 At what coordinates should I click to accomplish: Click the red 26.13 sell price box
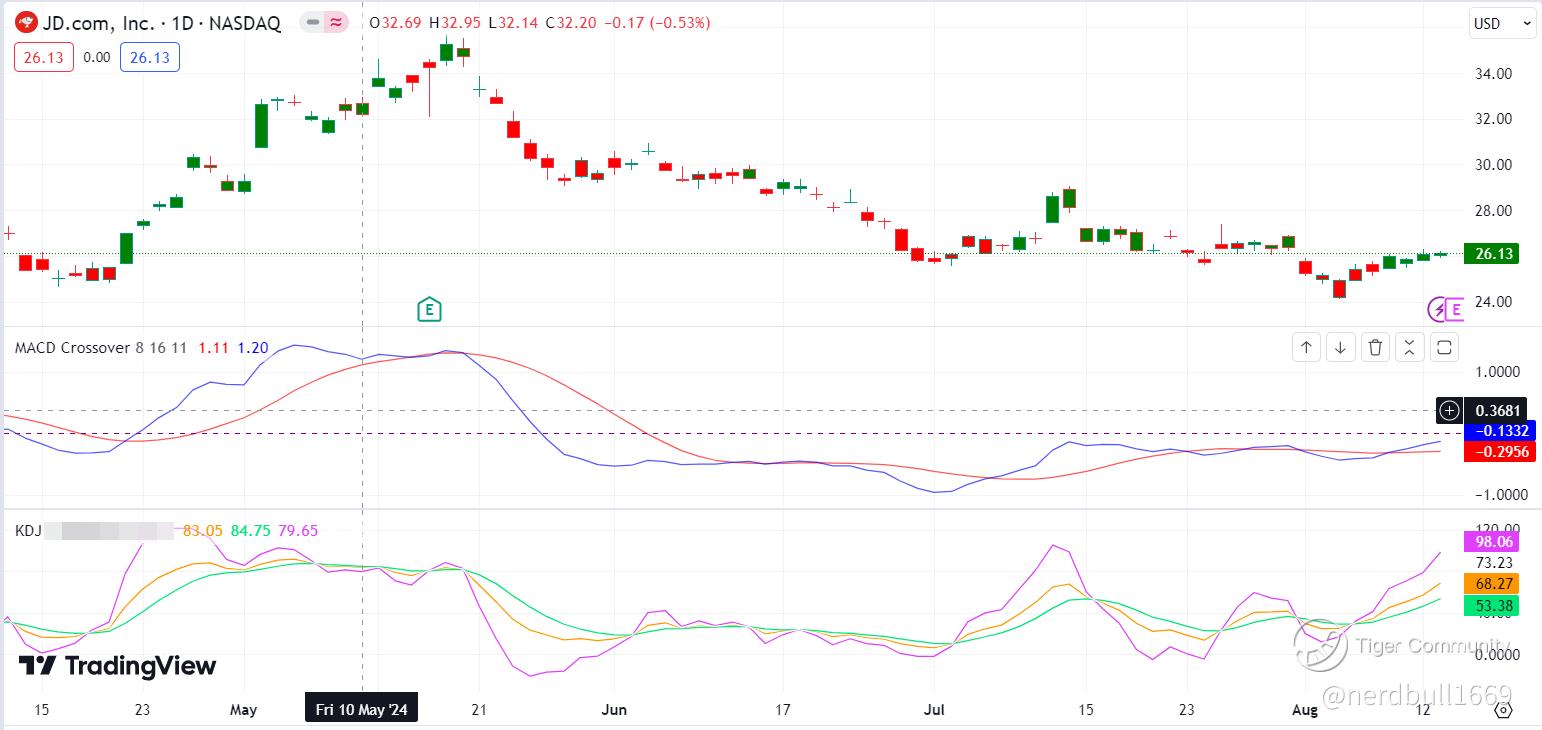(44, 57)
